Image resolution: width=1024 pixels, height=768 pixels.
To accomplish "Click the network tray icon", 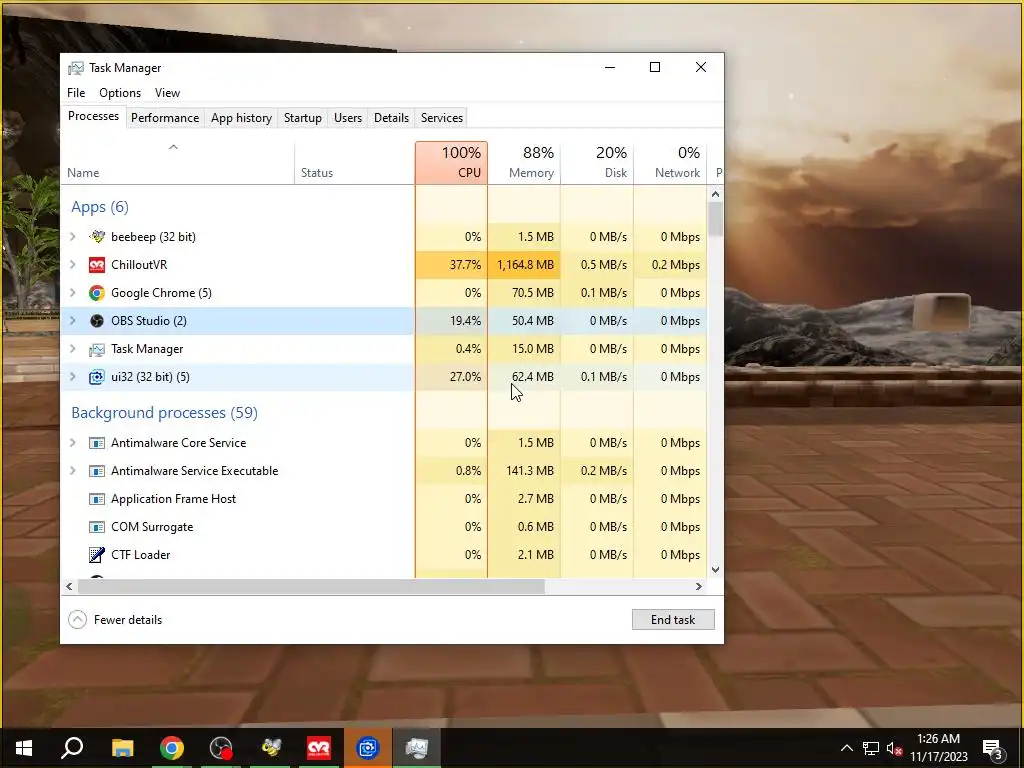I will coord(871,748).
